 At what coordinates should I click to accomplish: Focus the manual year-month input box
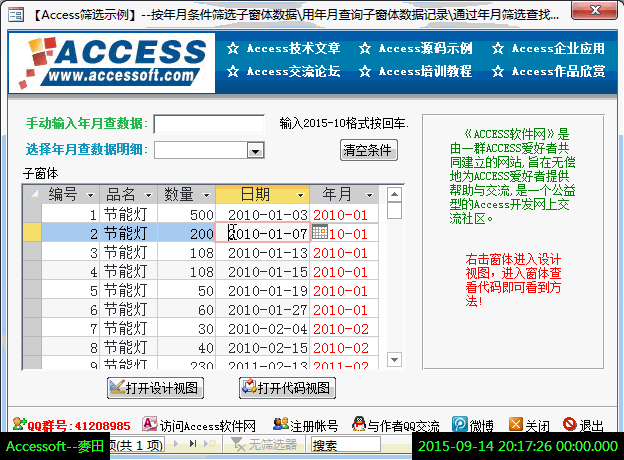[209, 124]
